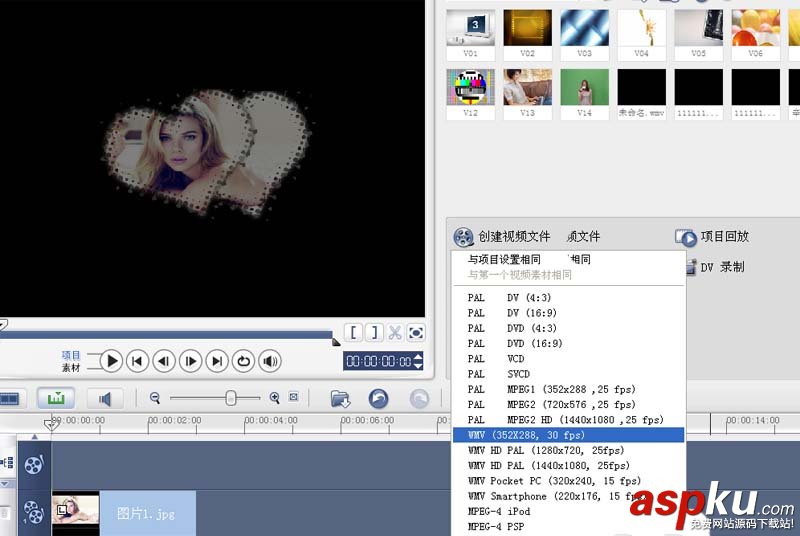Fit project in timeline window
Image resolution: width=800 pixels, height=536 pixels.
(293, 397)
